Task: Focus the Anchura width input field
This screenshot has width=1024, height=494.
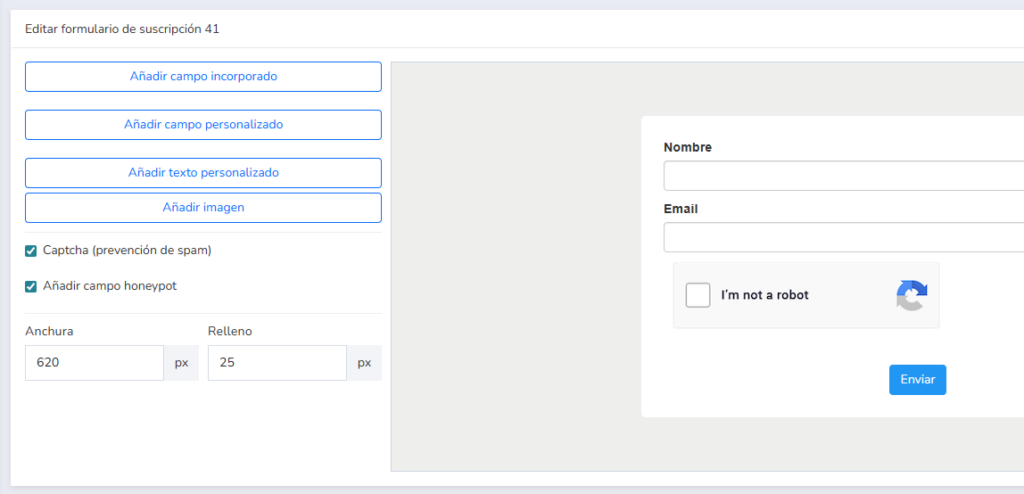Action: (94, 363)
